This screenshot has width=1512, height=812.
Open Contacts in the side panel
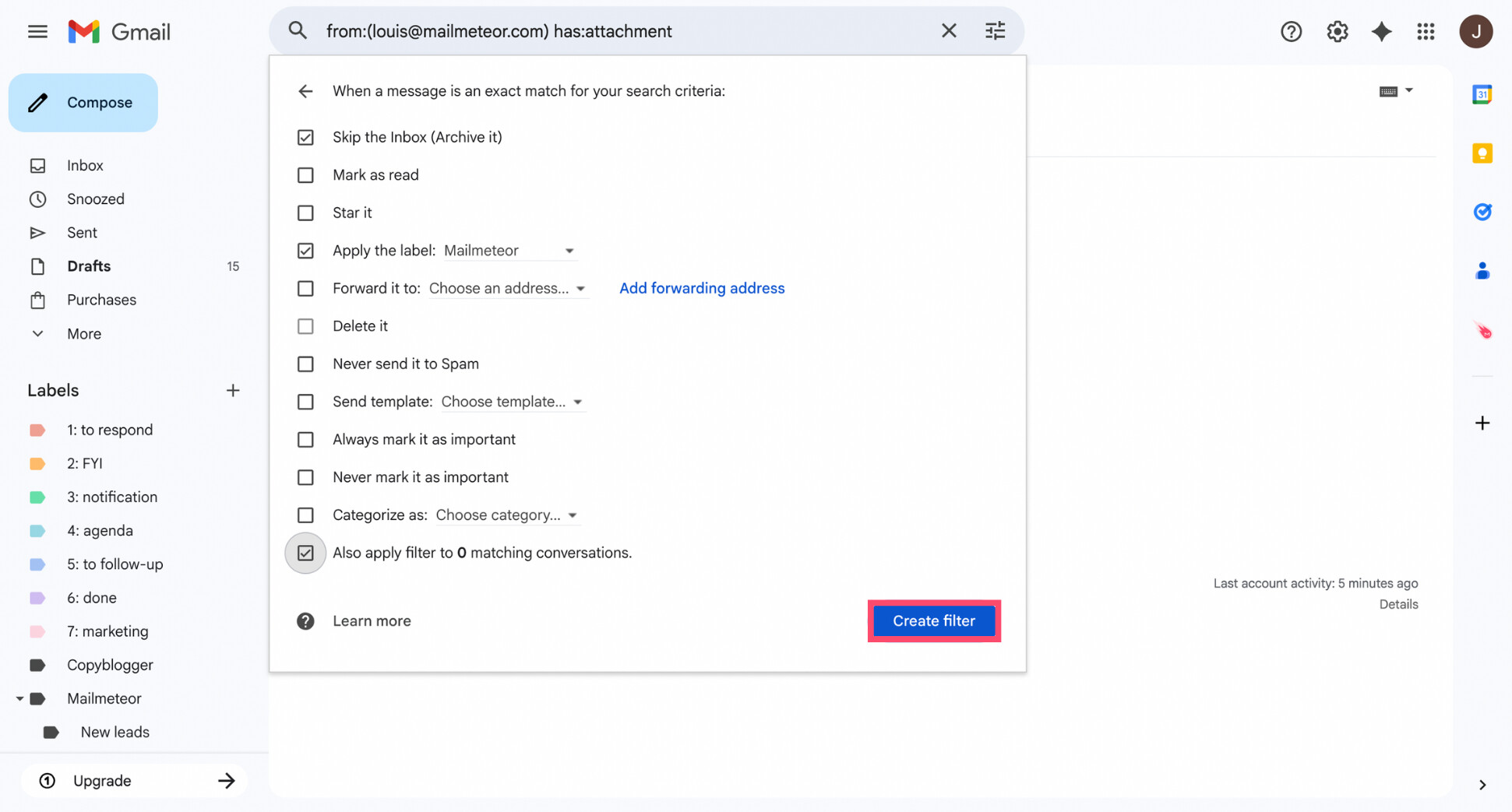1482,270
